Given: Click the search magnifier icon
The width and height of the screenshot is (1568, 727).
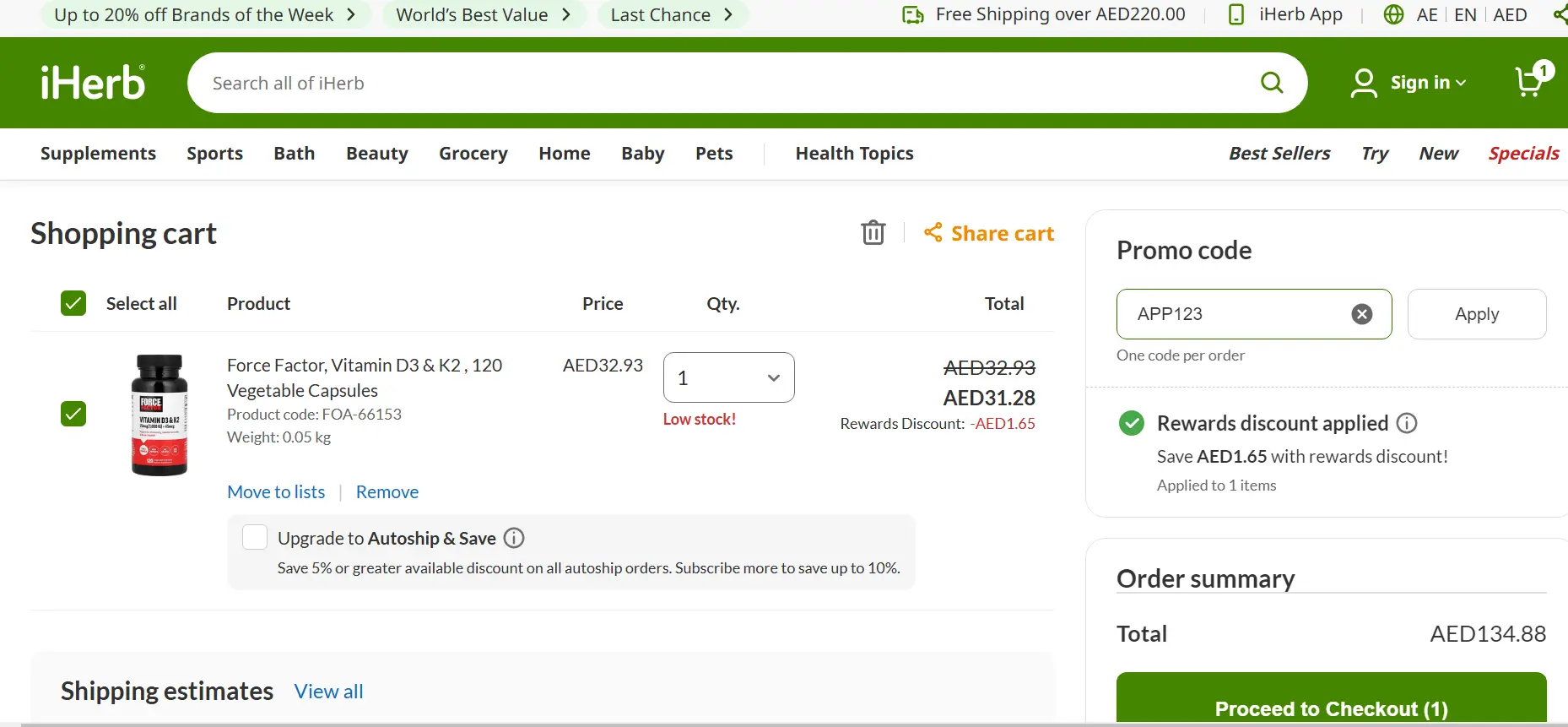Looking at the screenshot, I should coord(1272,83).
